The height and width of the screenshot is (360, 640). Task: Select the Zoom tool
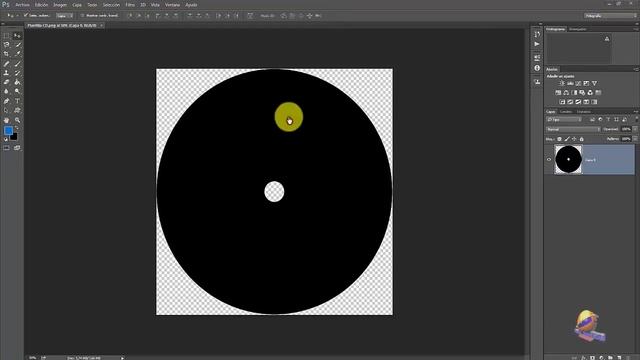[x=17, y=120]
